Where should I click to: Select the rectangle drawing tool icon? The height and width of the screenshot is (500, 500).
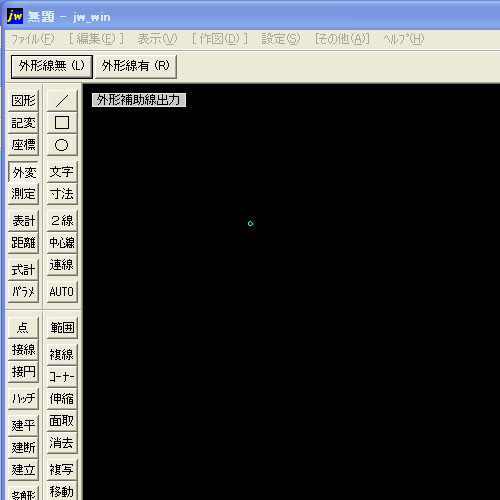point(62,123)
